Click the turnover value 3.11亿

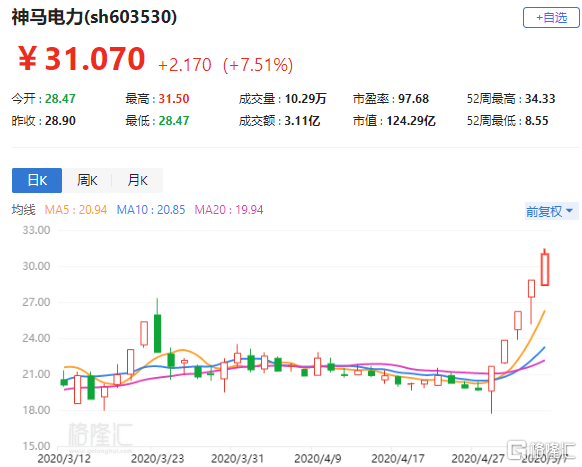coord(302,121)
